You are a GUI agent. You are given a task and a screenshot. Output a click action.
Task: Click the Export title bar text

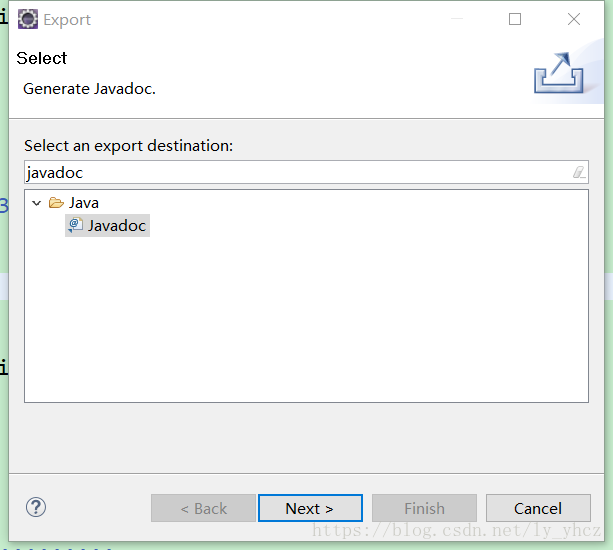coord(67,20)
